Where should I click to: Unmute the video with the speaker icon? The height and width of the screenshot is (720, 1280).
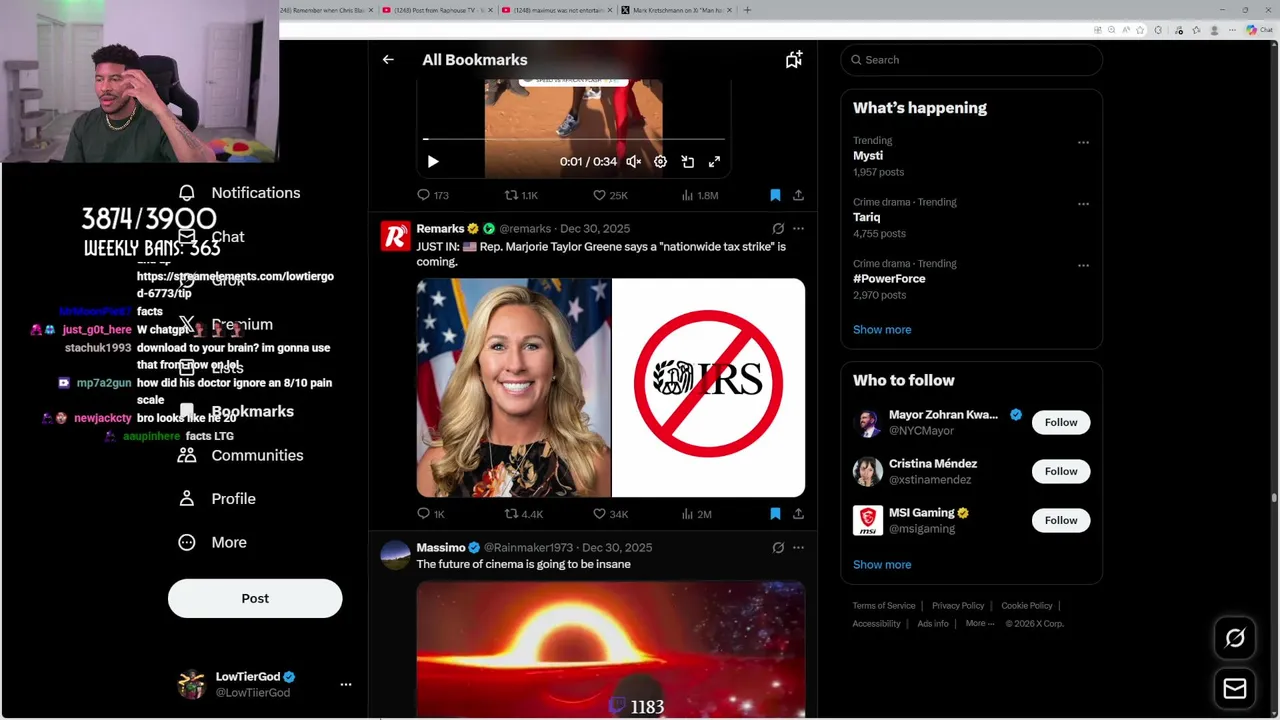[633, 161]
